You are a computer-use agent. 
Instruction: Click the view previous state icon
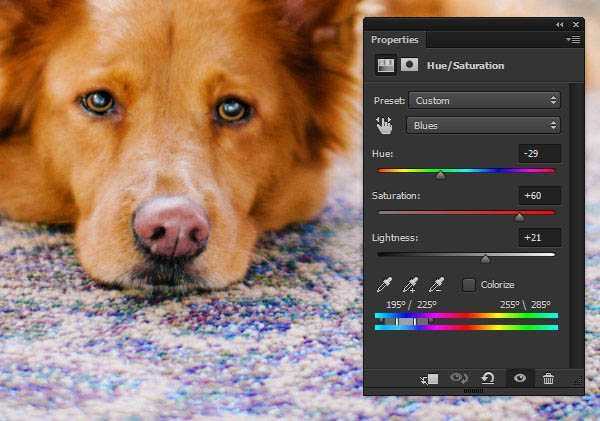point(459,378)
